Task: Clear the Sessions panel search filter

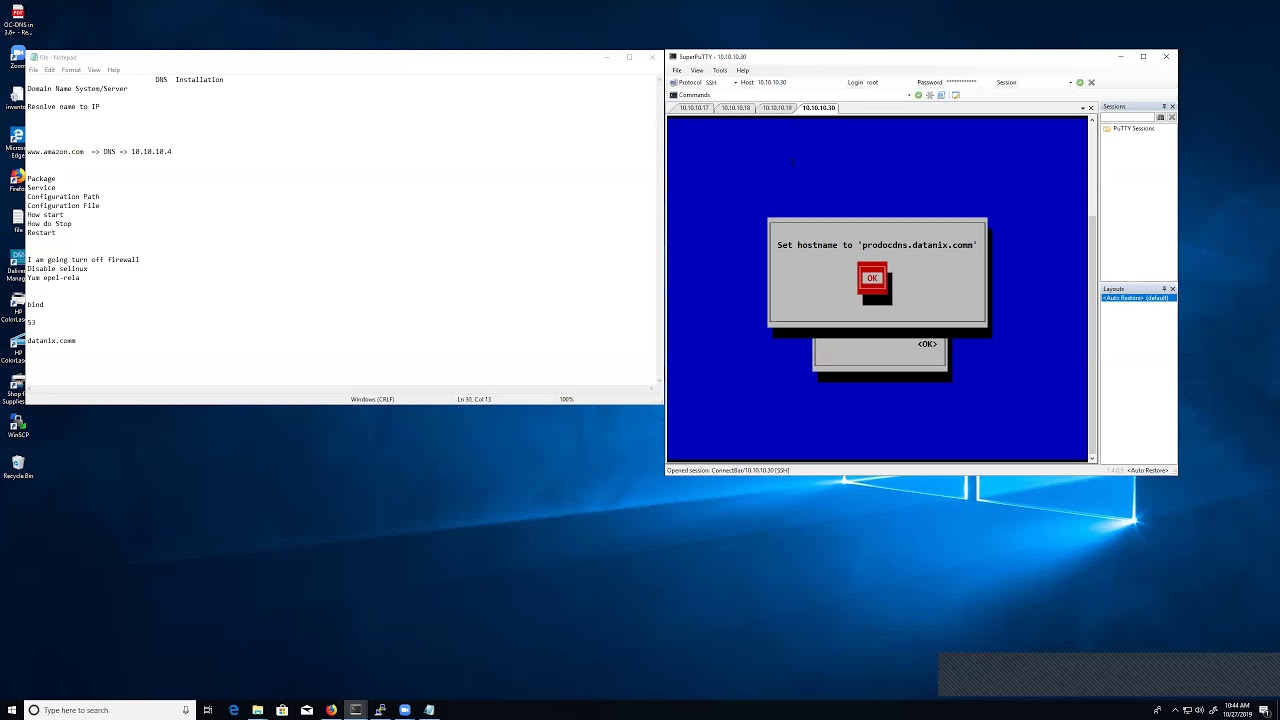Action: tap(1172, 117)
